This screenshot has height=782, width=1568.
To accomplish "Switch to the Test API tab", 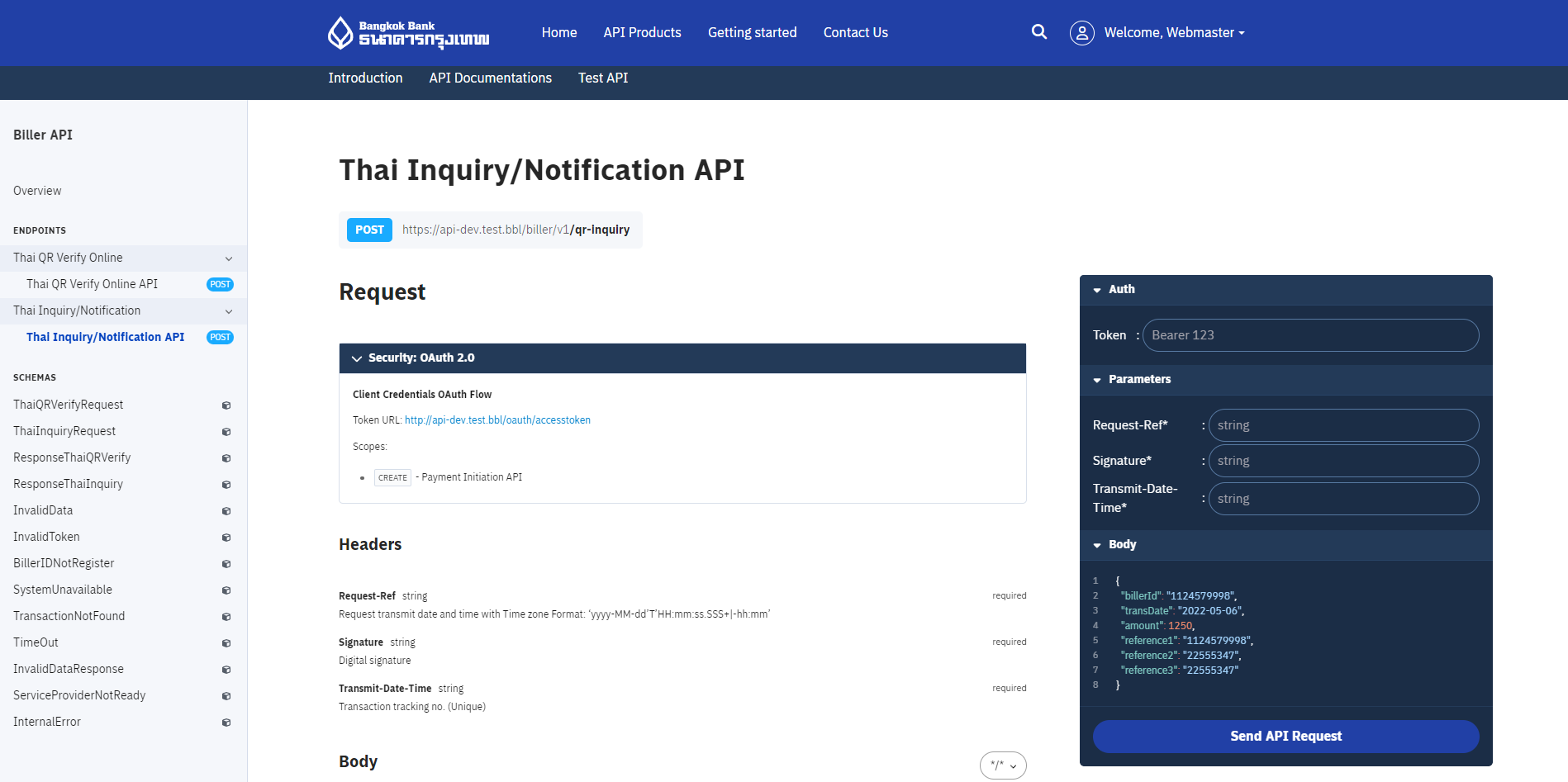I will tap(603, 78).
